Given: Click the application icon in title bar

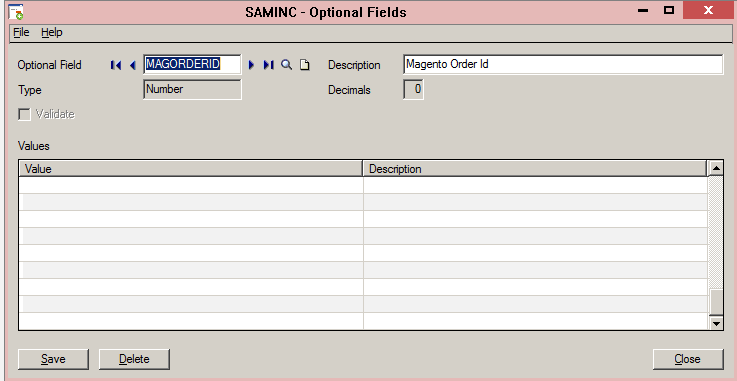Looking at the screenshot, I should coord(16,11).
